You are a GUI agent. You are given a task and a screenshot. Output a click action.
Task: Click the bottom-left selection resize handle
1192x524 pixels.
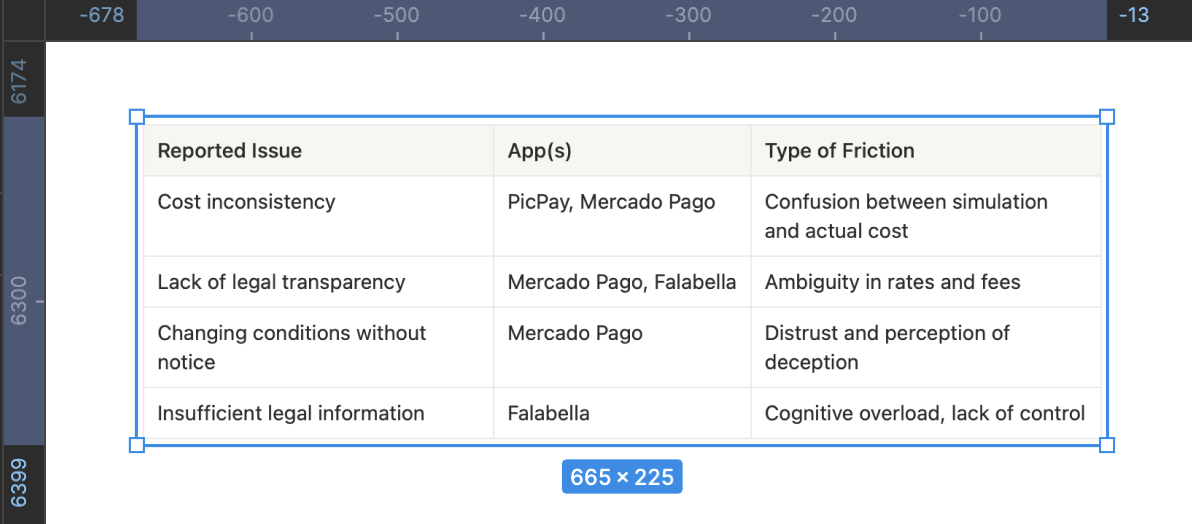tap(137, 444)
